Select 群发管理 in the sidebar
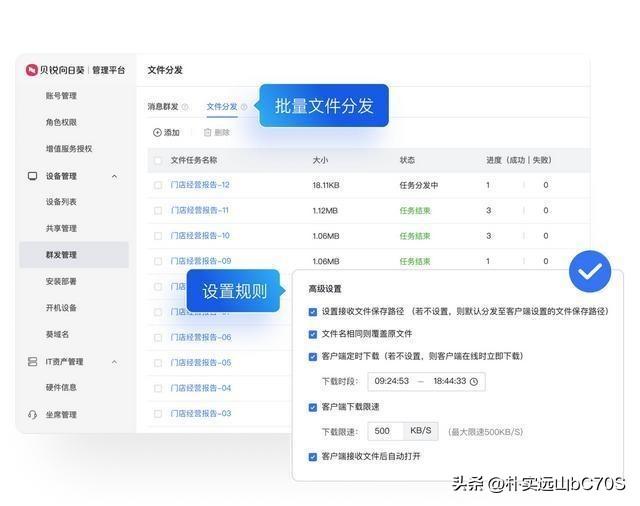 [74, 255]
